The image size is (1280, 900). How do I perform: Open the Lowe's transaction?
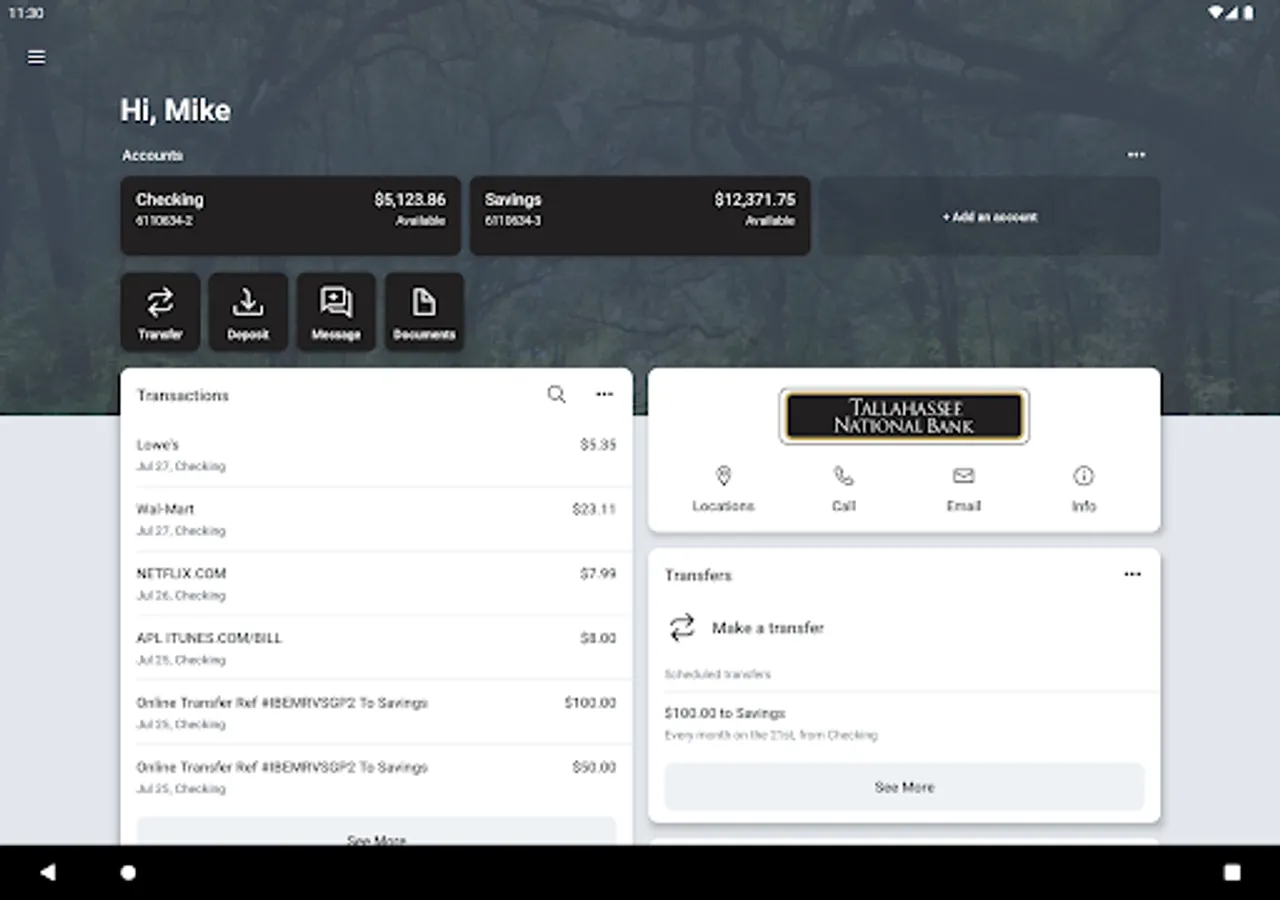click(376, 455)
